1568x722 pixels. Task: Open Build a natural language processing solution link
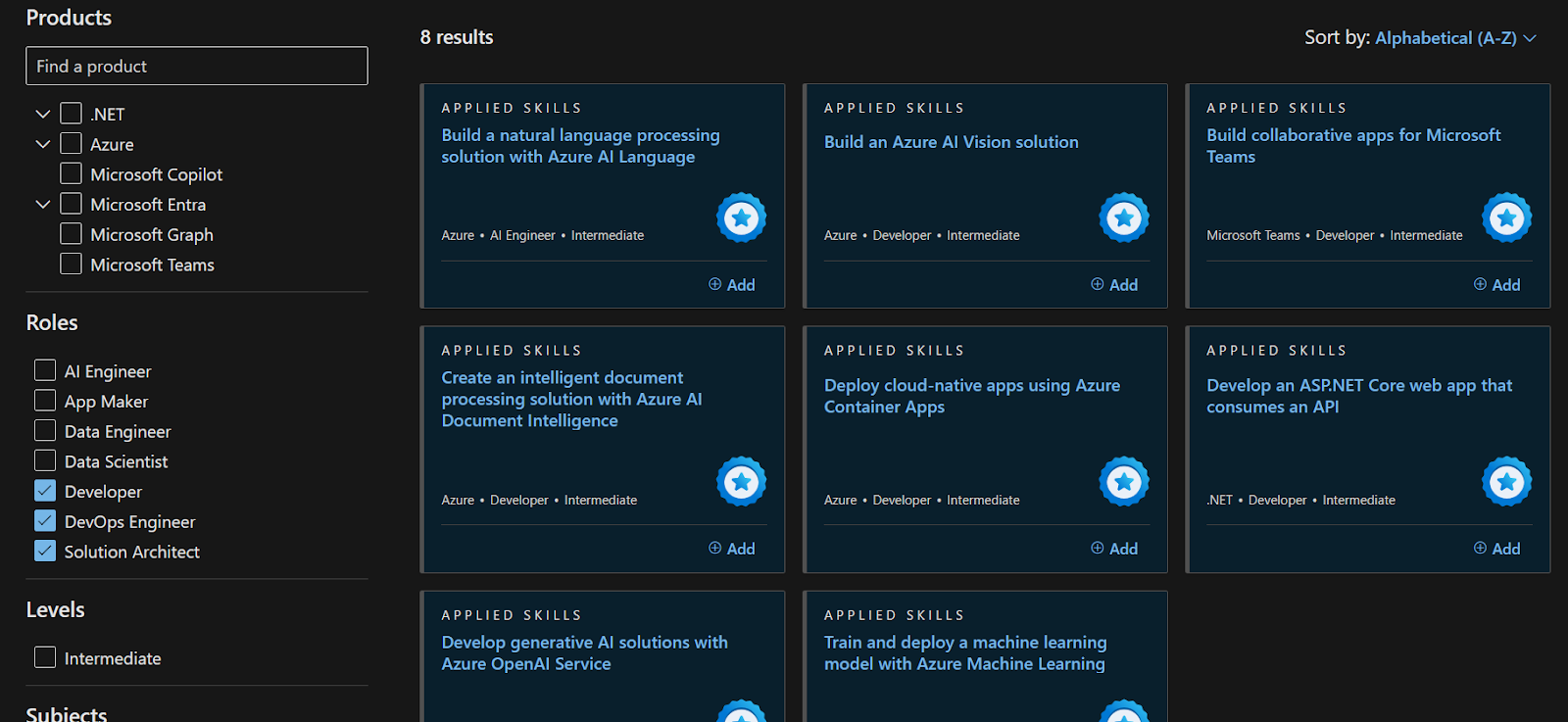point(580,146)
